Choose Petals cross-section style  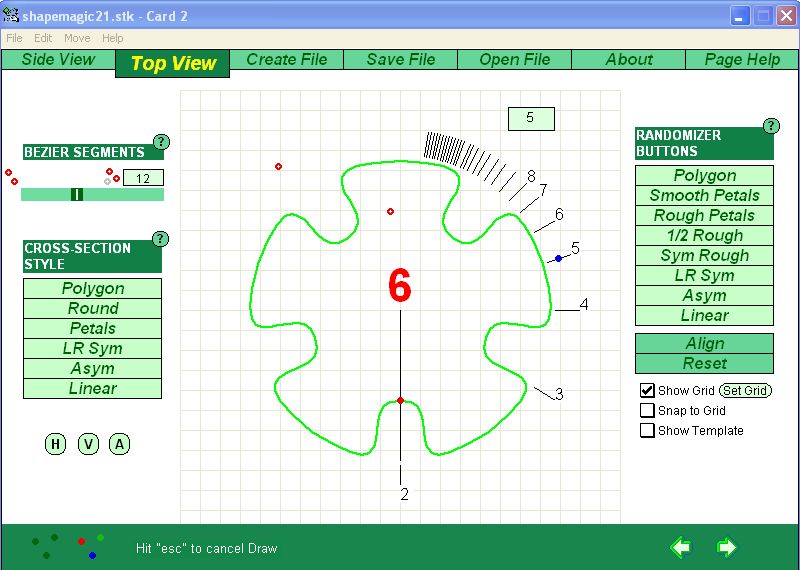click(92, 328)
